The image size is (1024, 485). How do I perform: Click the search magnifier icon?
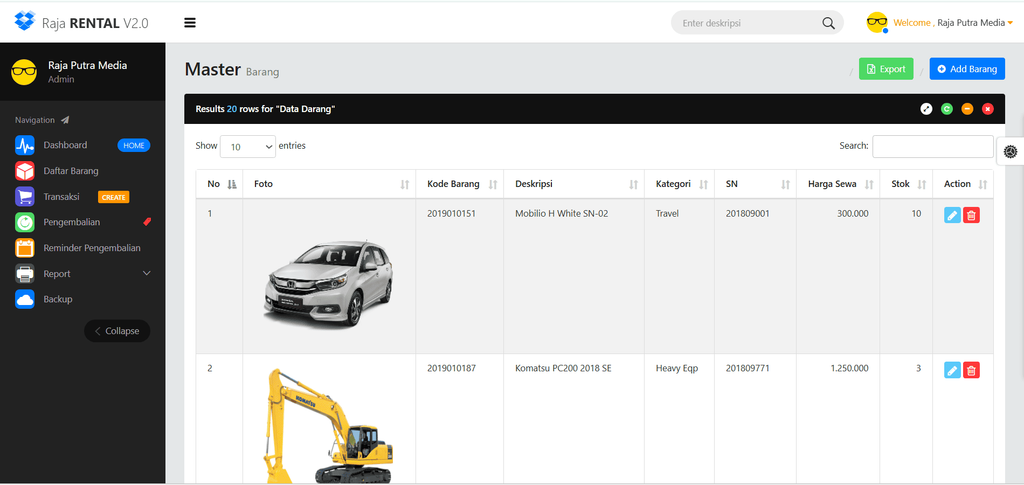click(x=828, y=23)
